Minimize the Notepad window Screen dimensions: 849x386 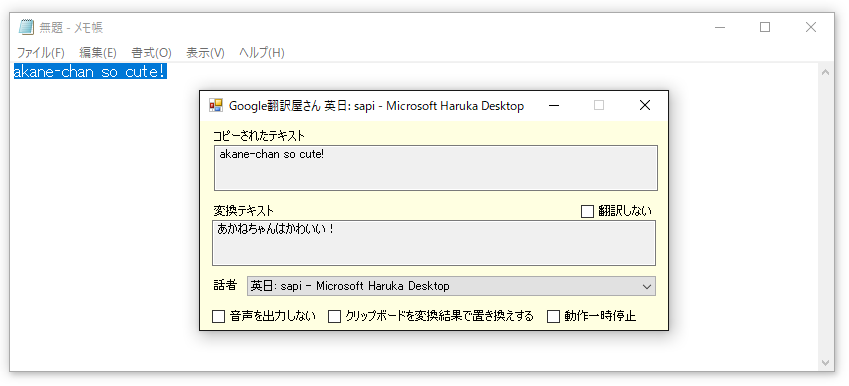pos(720,27)
